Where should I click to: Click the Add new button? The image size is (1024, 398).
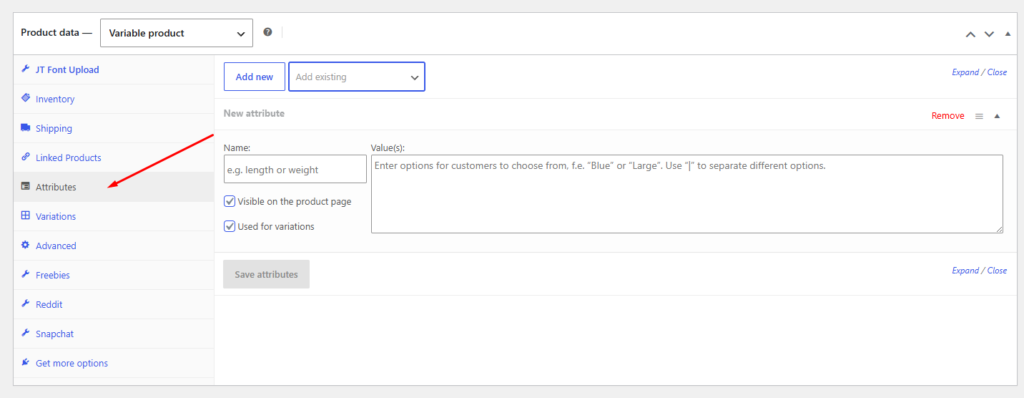[254, 76]
